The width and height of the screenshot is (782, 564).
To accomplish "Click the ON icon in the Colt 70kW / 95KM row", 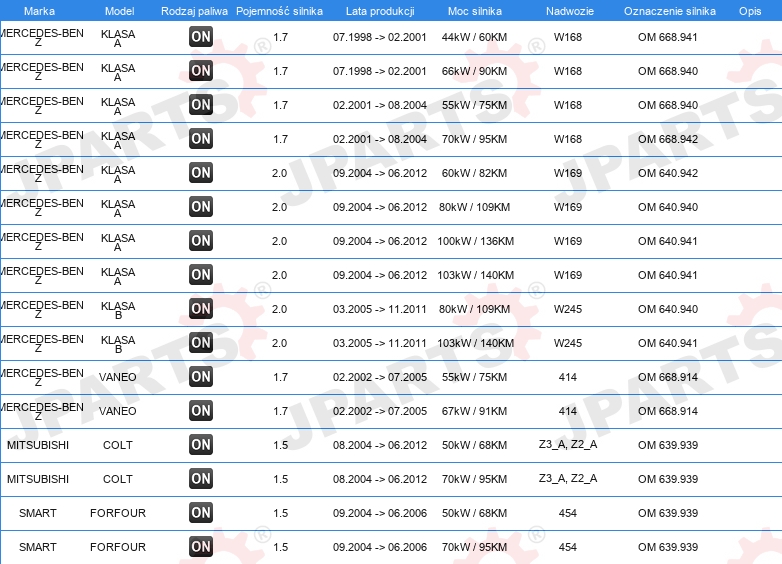I will click(x=201, y=479).
